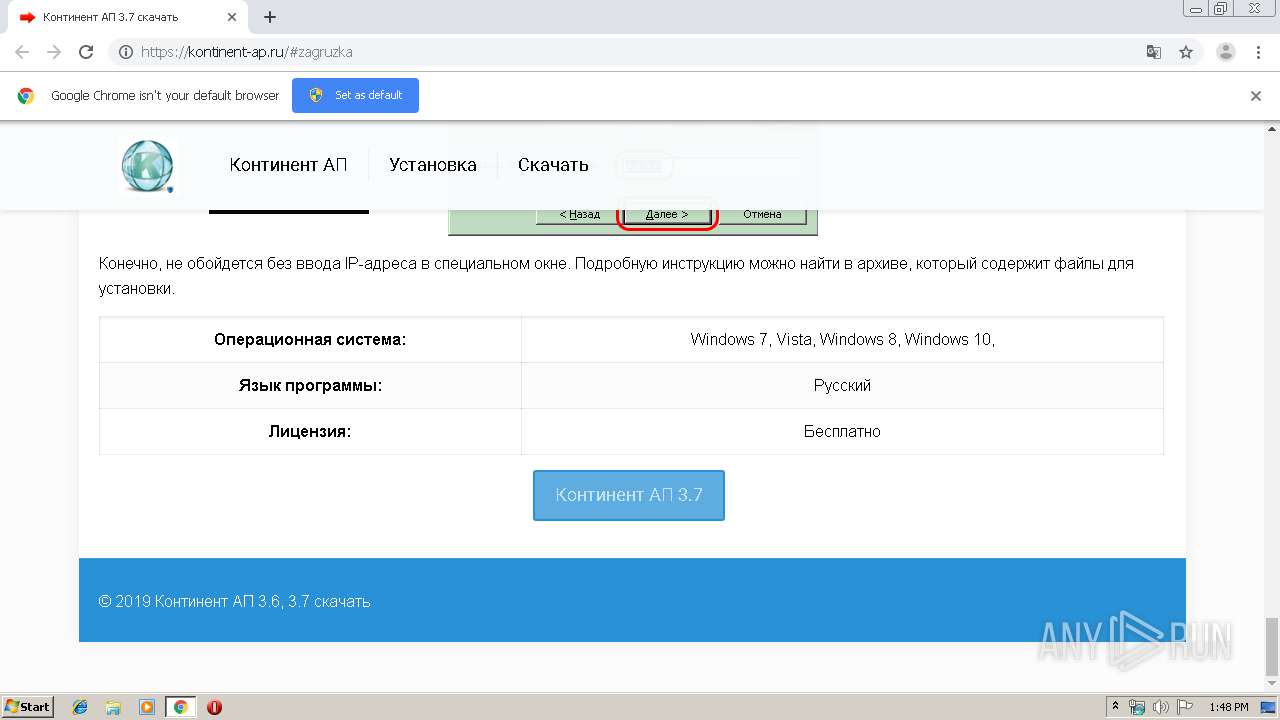Click the browser back arrow

point(22,52)
